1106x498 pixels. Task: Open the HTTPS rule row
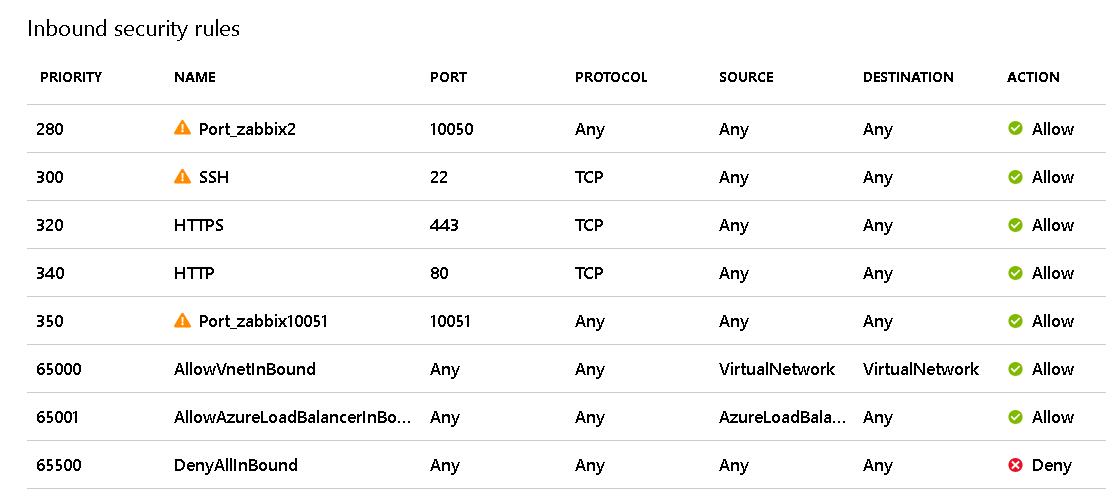coord(199,225)
